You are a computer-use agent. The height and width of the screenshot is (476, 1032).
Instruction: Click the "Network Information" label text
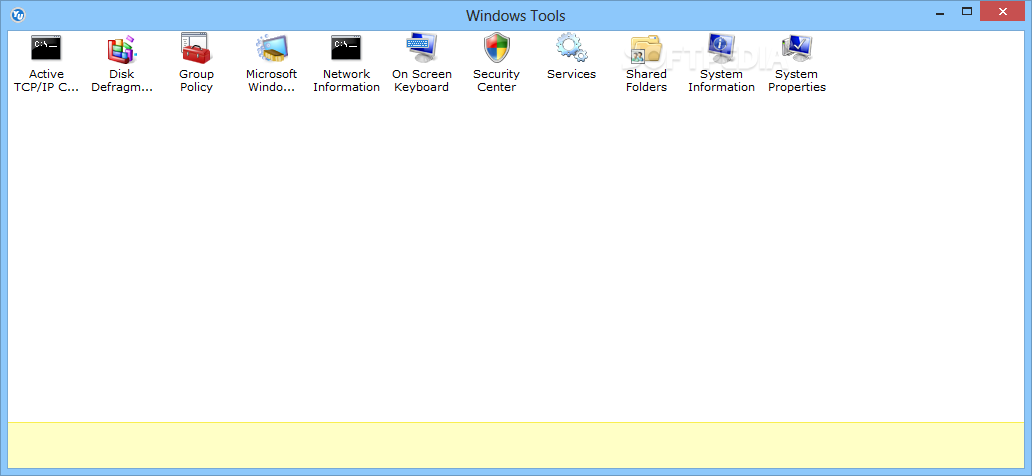pos(346,80)
